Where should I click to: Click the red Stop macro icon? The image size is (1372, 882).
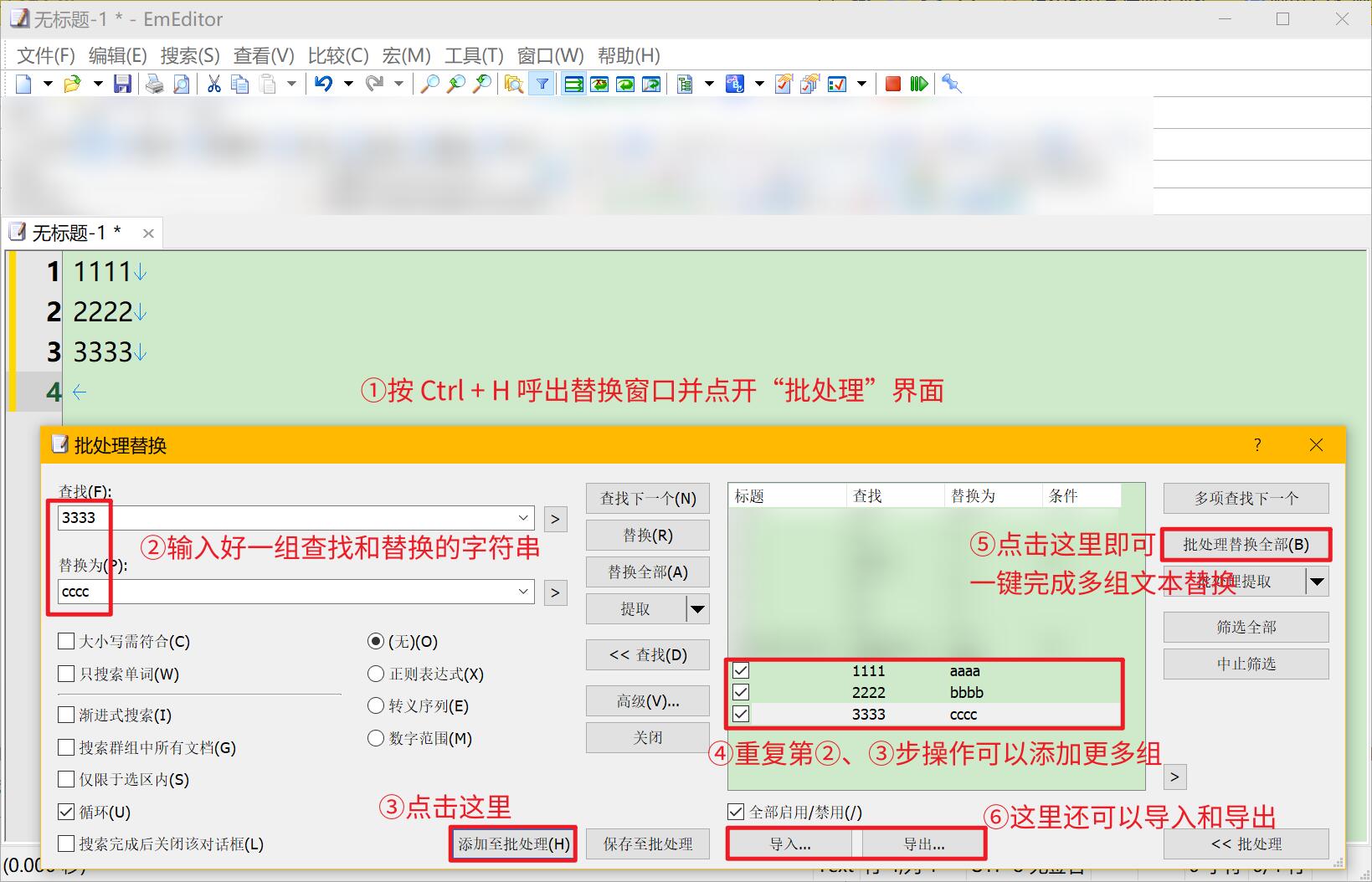(x=893, y=84)
